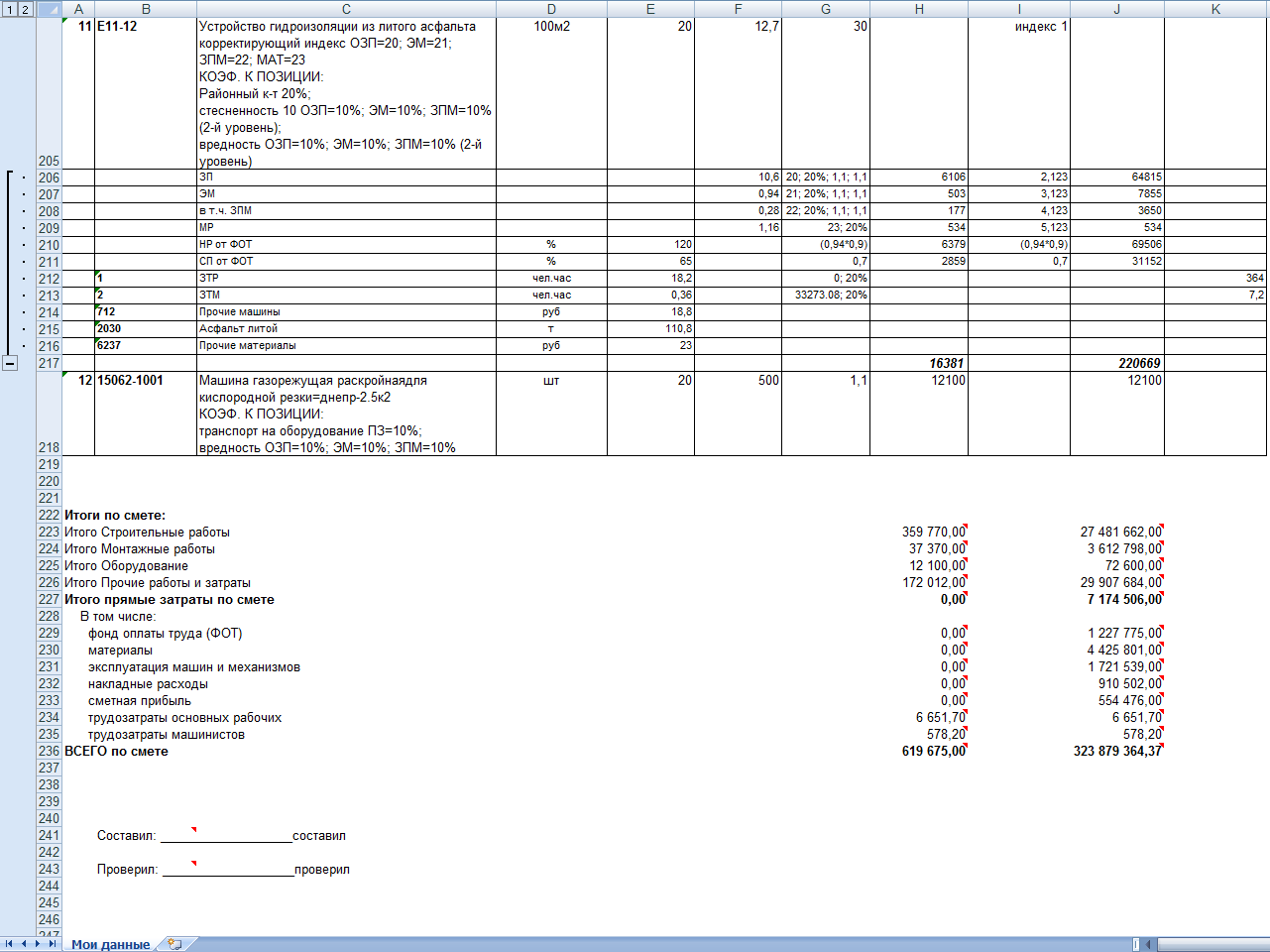Select the Составил signature label cell
This screenshot has height=952, width=1270.
[x=126, y=836]
